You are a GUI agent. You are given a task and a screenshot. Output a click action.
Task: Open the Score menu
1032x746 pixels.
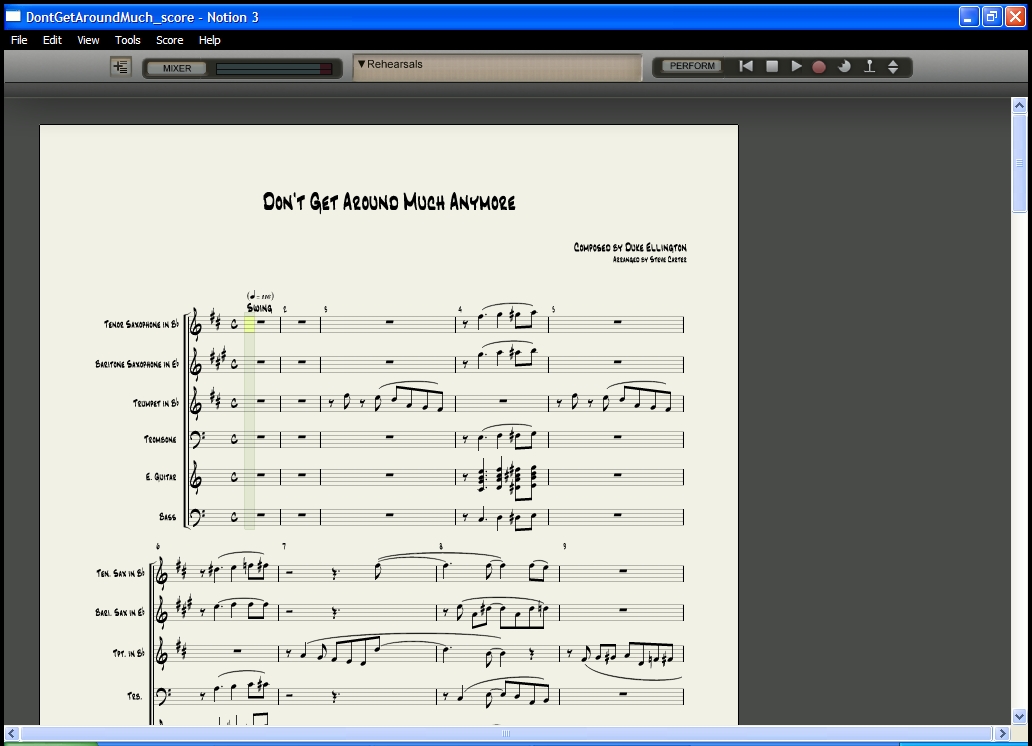[169, 40]
